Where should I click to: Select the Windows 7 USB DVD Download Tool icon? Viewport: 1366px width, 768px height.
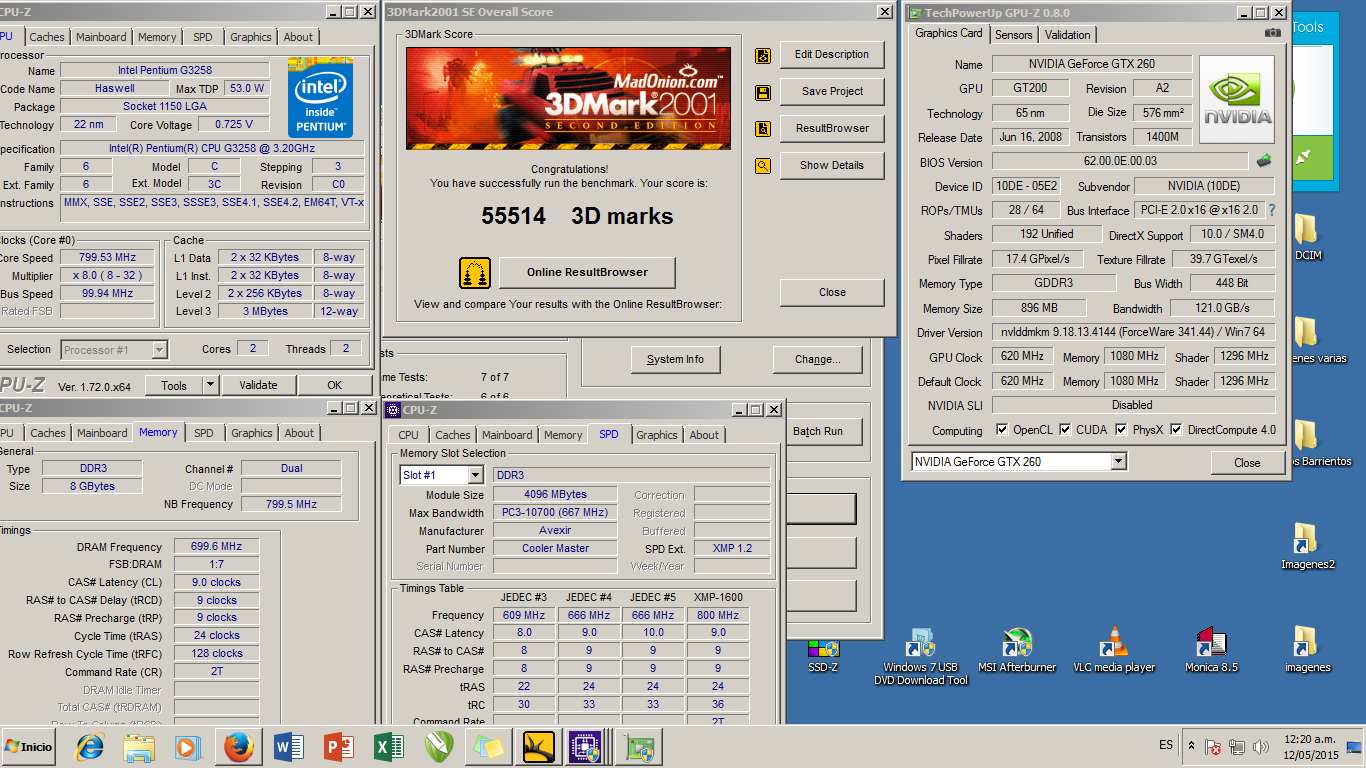(920, 657)
